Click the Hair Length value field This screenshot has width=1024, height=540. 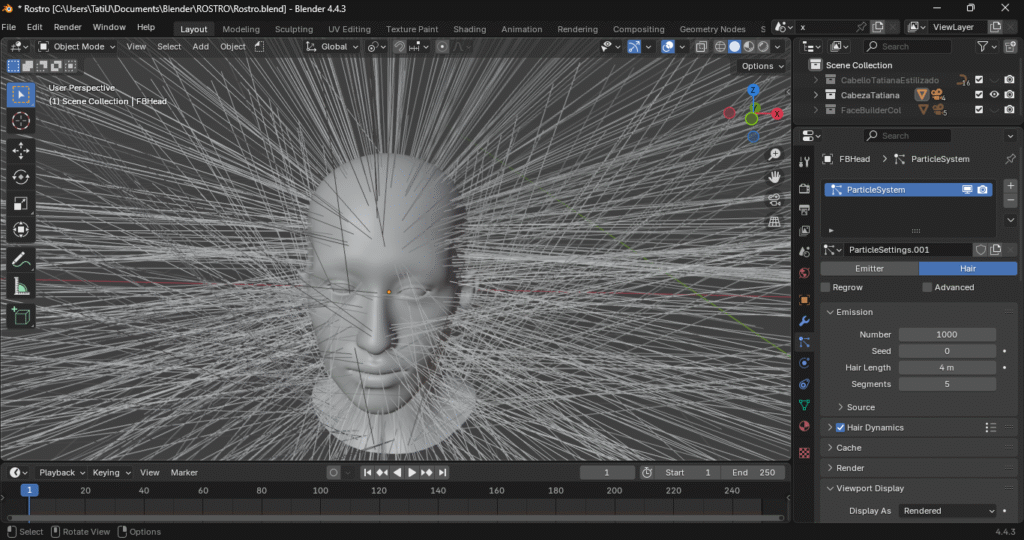click(946, 368)
